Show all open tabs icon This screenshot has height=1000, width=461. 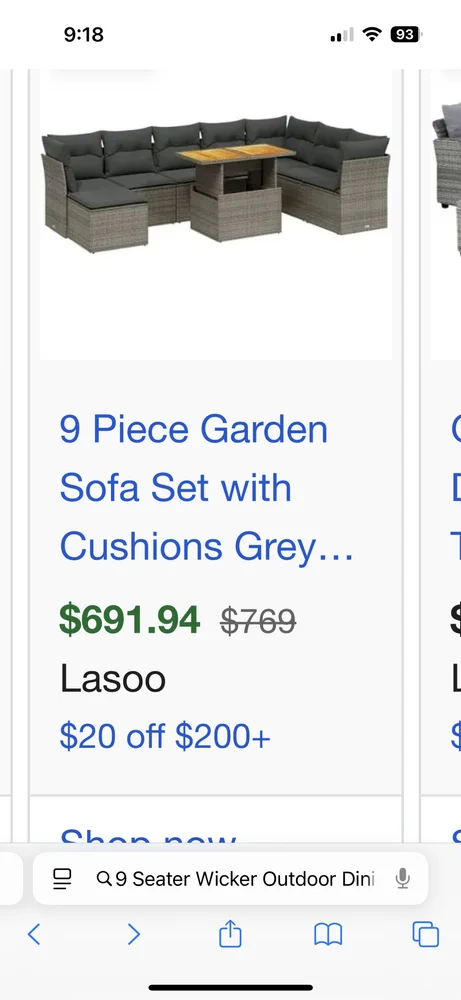tap(425, 935)
